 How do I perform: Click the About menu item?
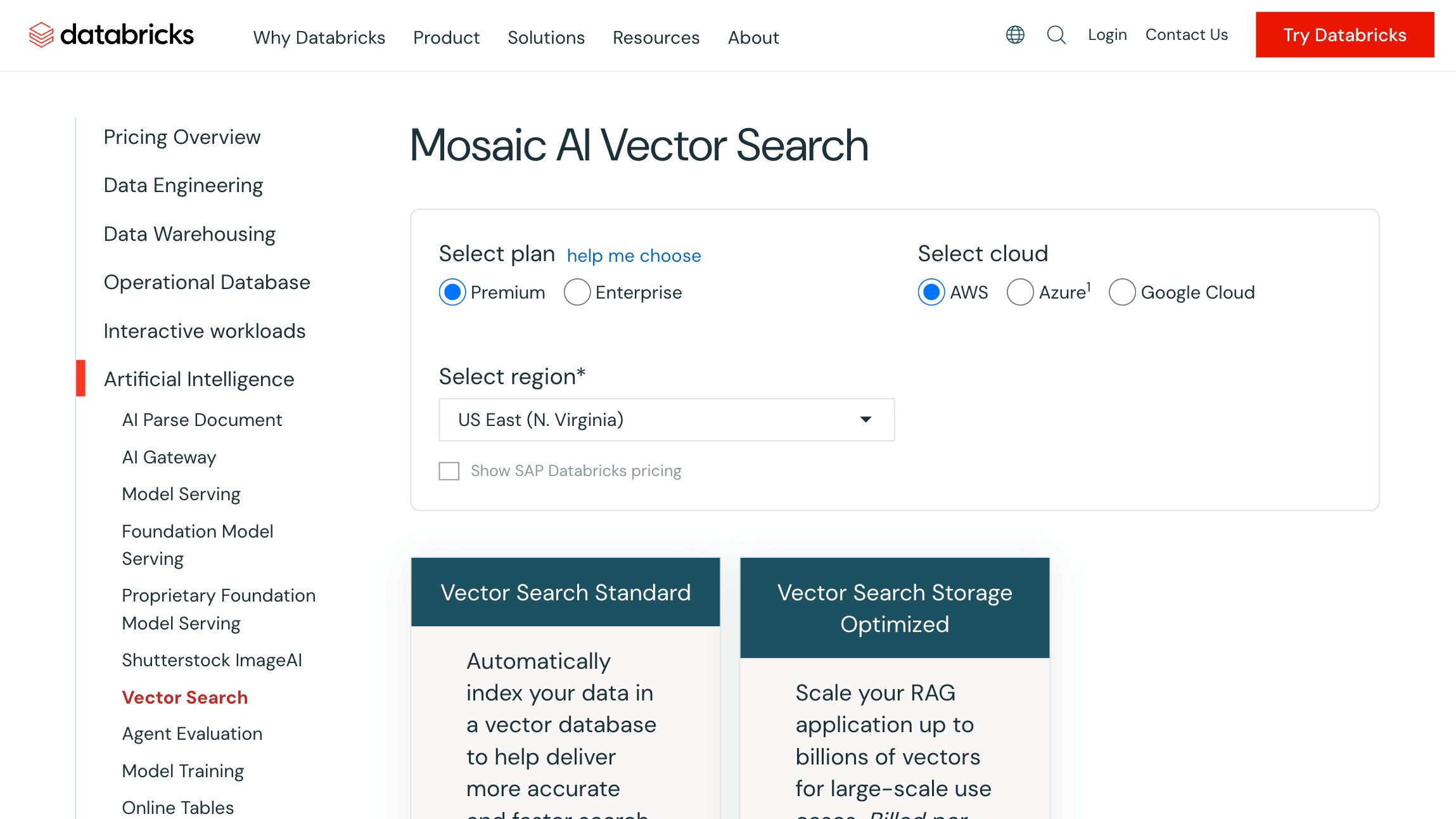click(753, 37)
